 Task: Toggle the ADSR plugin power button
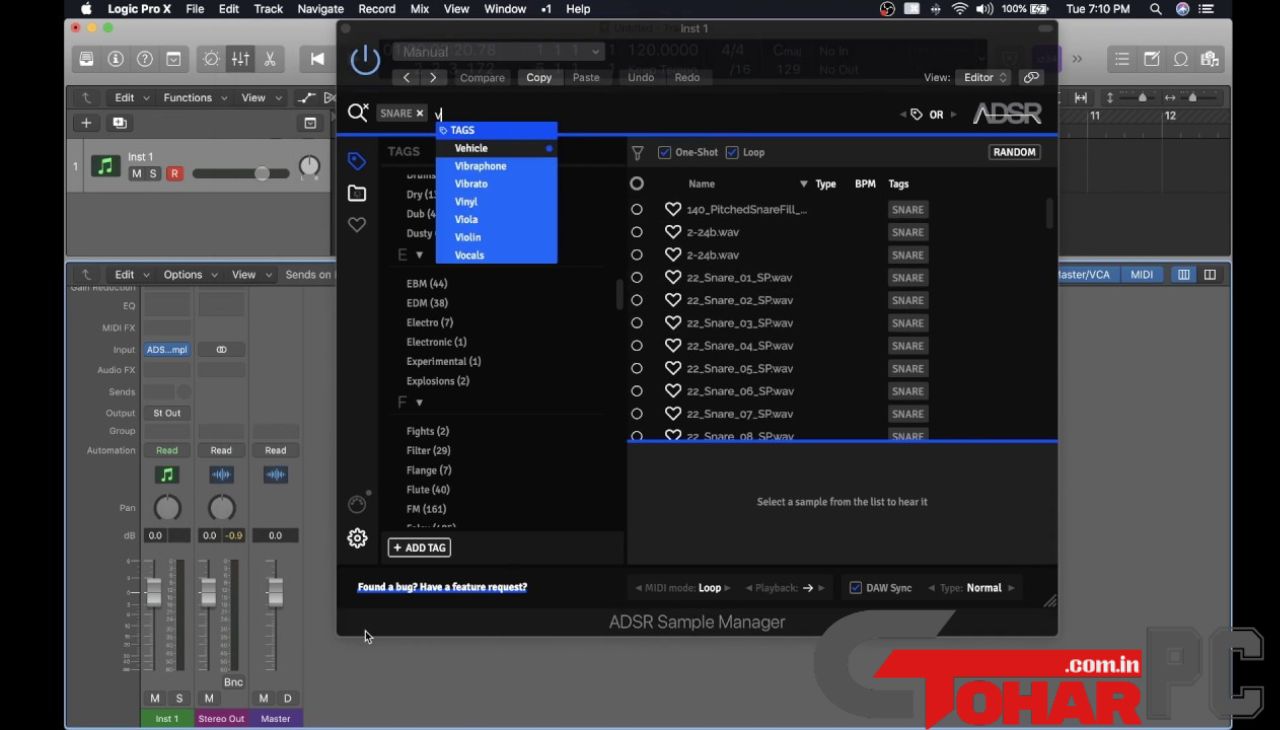[x=365, y=59]
